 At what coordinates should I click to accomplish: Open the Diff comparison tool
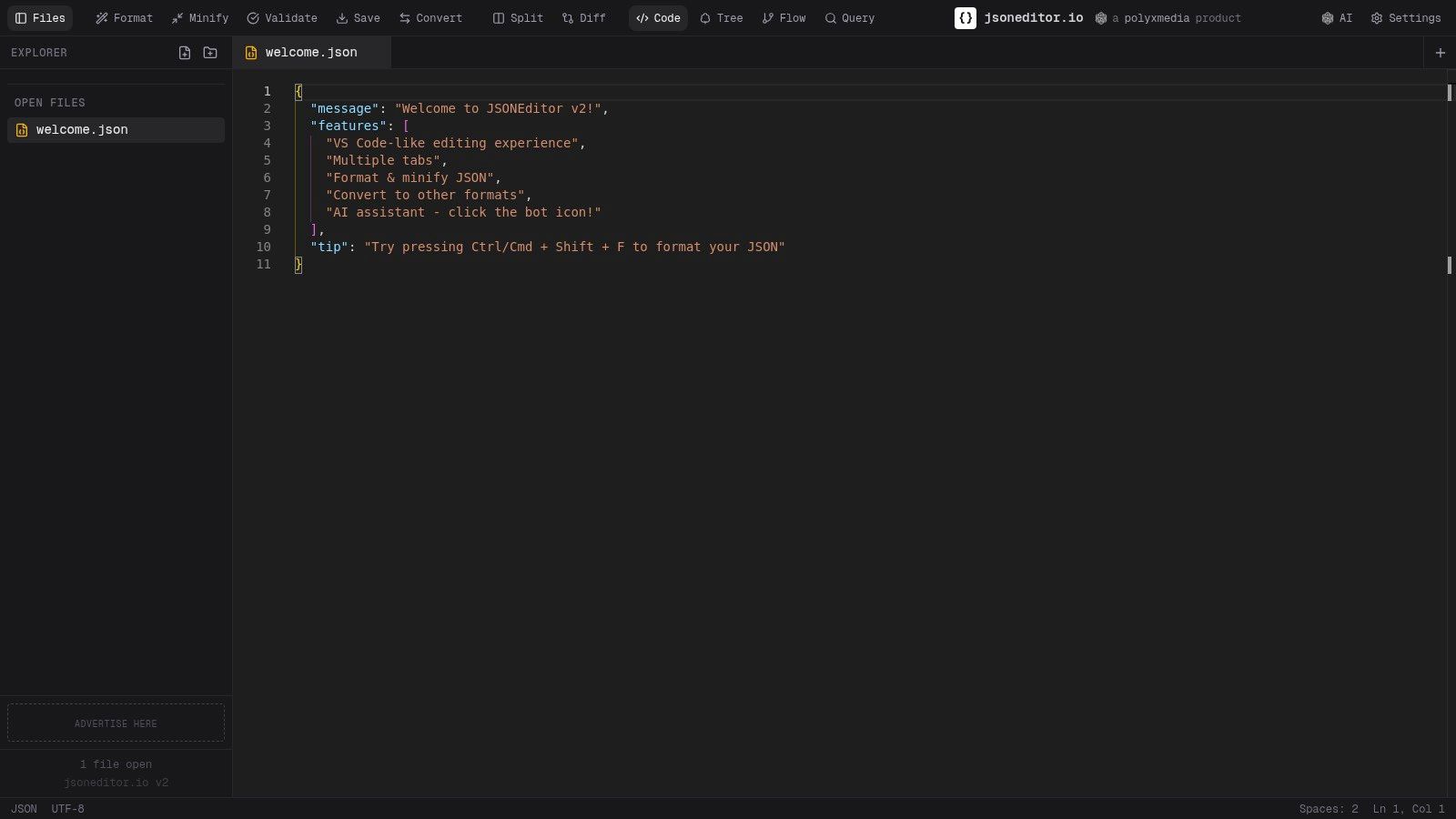pos(582,18)
